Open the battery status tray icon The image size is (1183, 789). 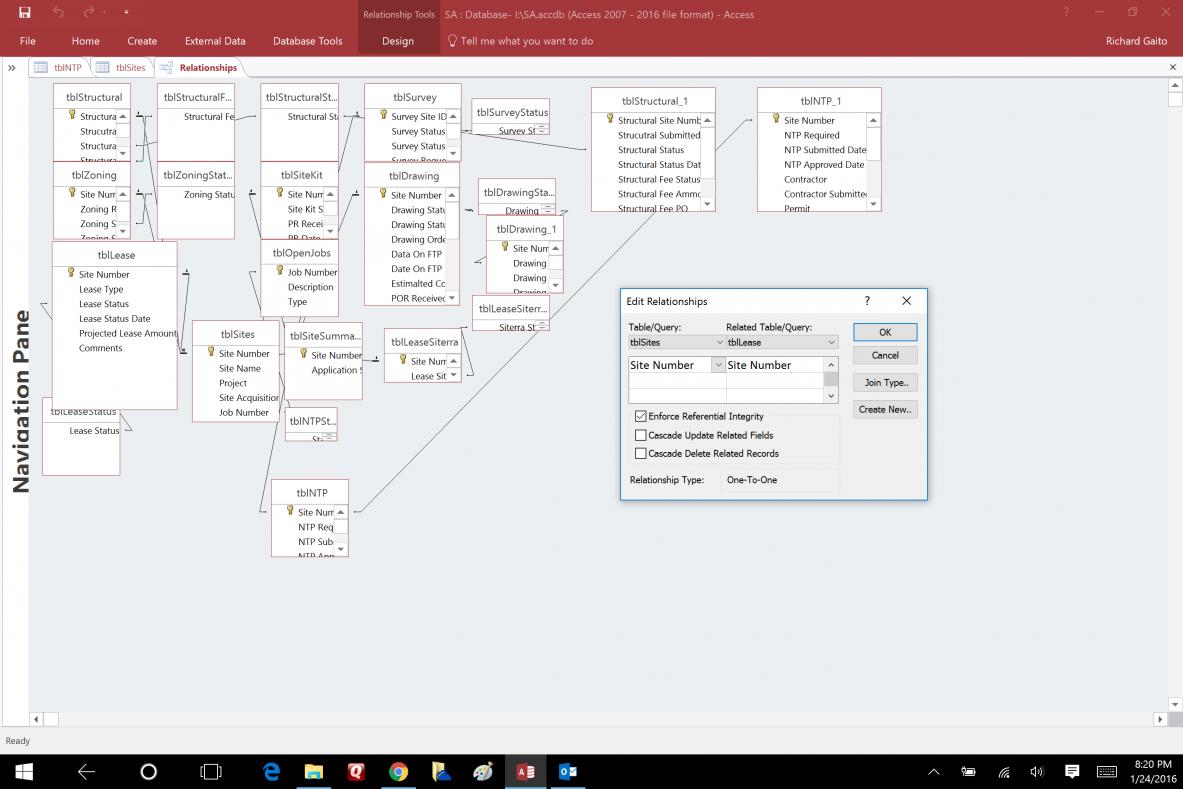[968, 772]
